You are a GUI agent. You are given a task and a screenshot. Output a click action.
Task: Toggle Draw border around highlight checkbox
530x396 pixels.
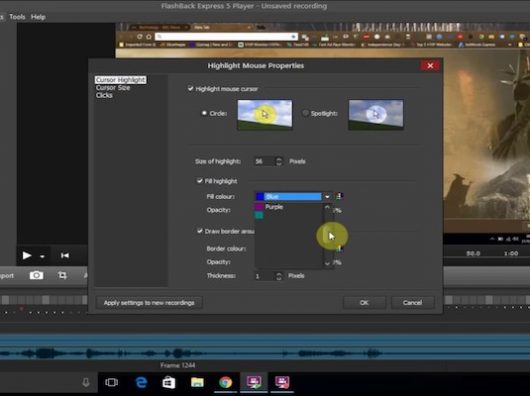tap(200, 231)
